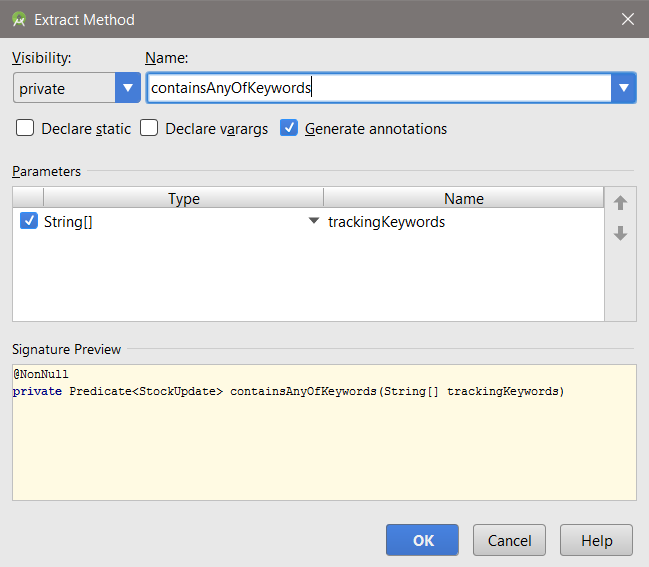Click the method name input field
Image resolution: width=649 pixels, height=567 pixels.
coord(378,88)
